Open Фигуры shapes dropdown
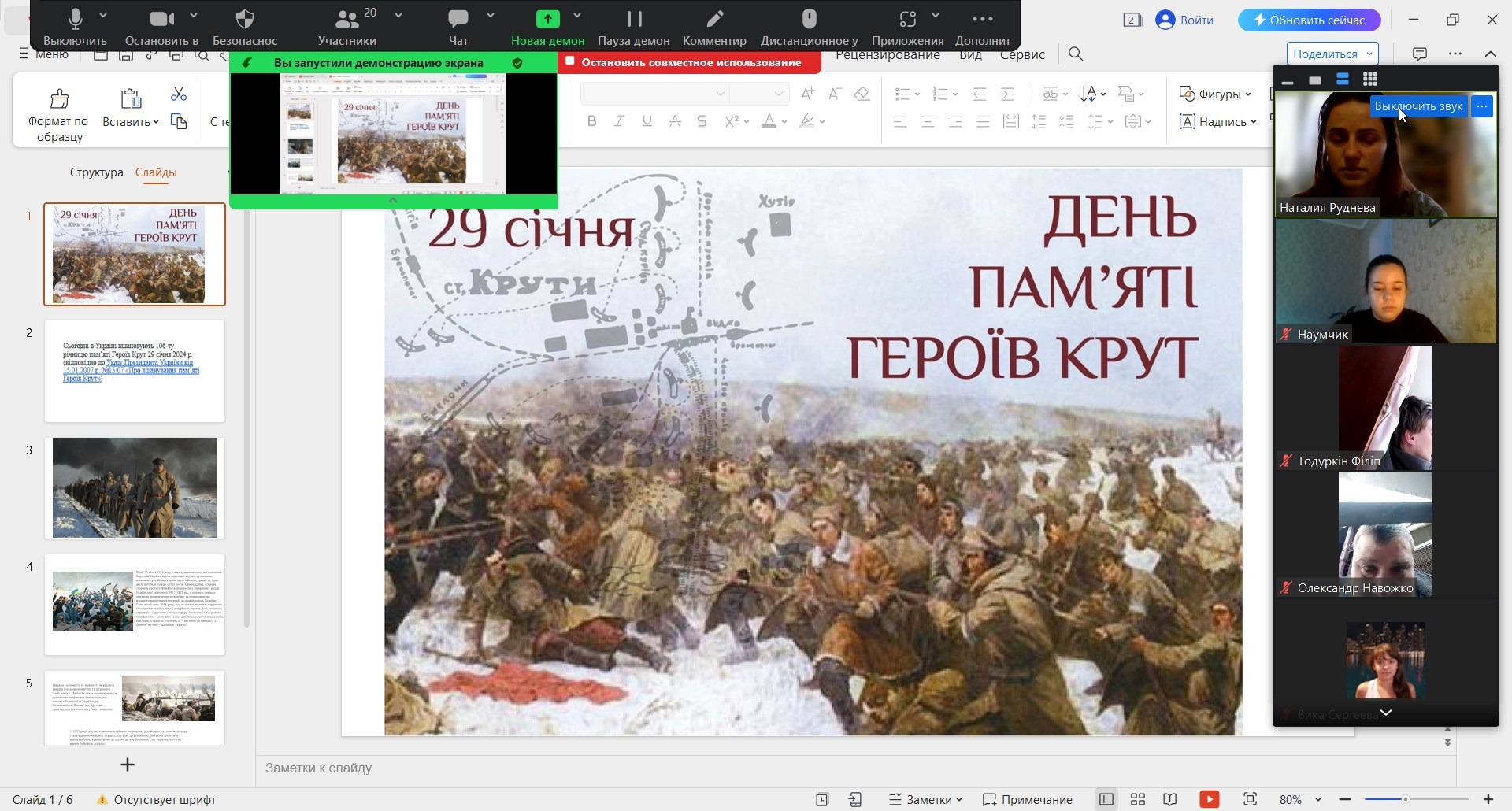The image size is (1512, 811). tap(1215, 94)
